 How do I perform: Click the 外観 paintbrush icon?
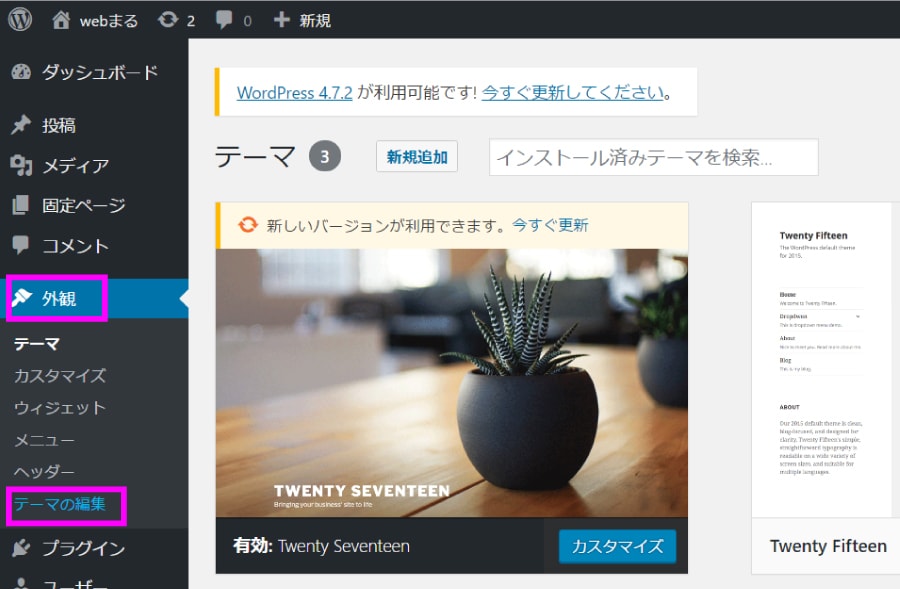click(22, 298)
